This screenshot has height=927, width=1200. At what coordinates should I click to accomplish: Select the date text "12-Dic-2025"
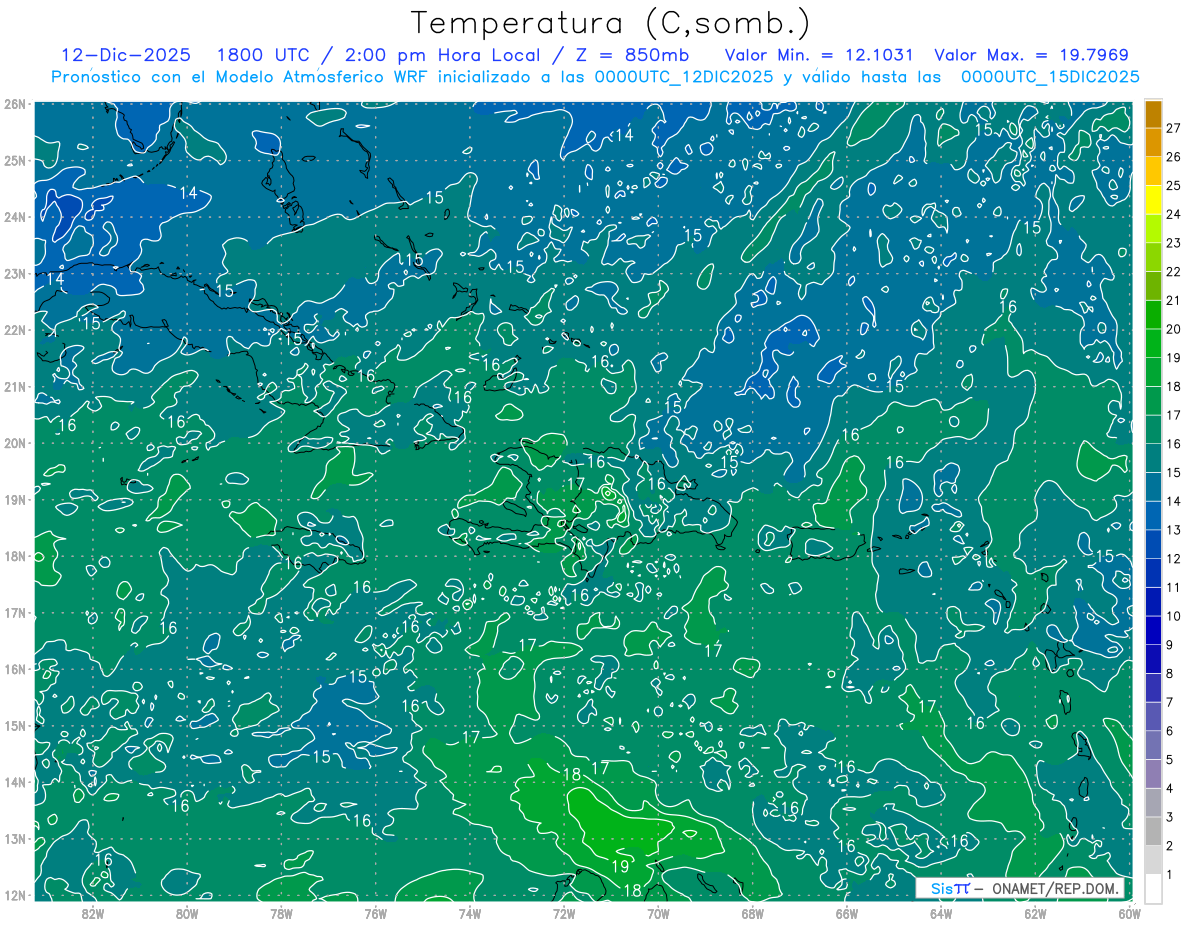coord(126,55)
